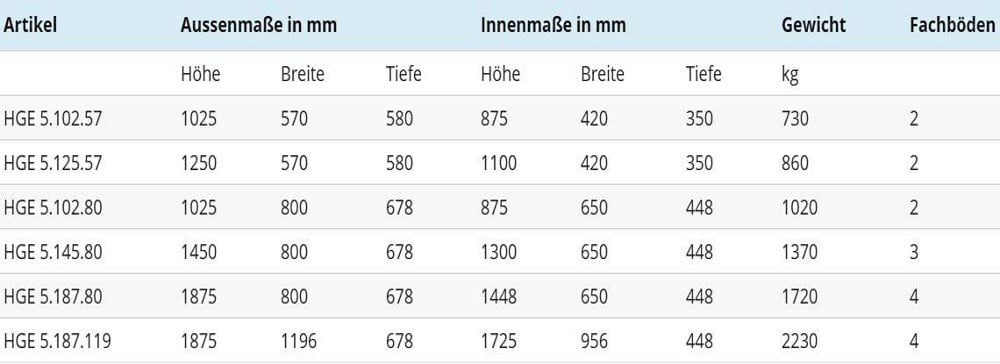Click inner height value 1725
Viewport: 1000px width, 364px height.
[x=499, y=342]
